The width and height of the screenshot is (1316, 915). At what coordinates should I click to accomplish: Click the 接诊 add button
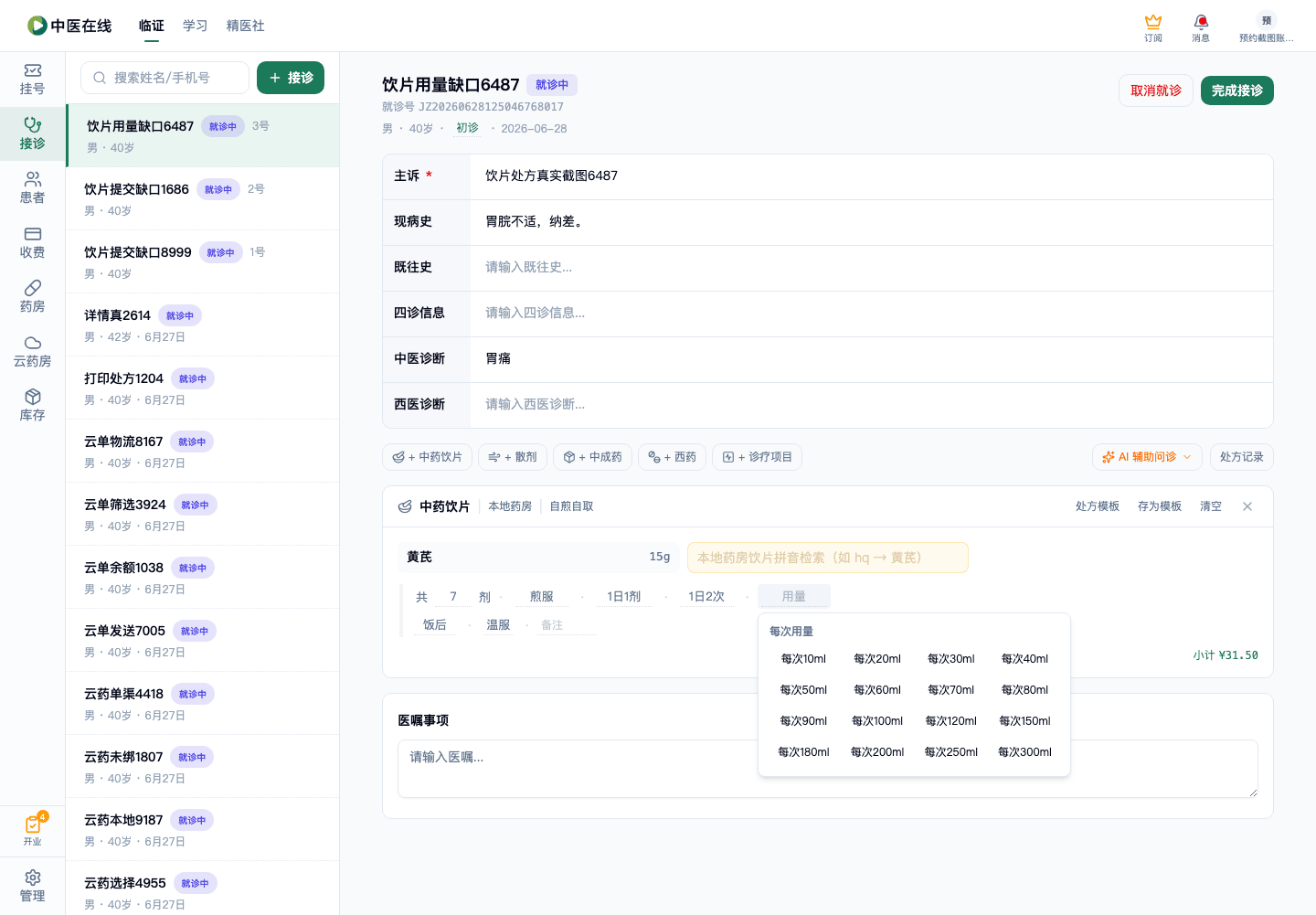pos(291,78)
